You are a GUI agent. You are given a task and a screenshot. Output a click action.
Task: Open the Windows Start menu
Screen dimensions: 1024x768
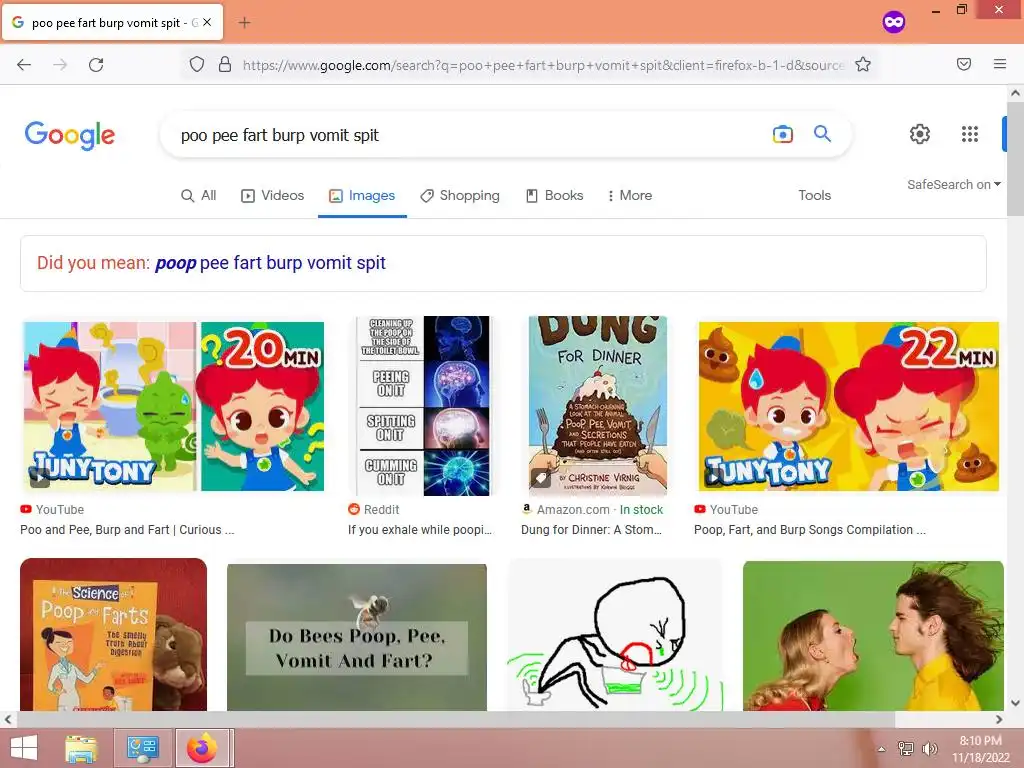tap(24, 748)
